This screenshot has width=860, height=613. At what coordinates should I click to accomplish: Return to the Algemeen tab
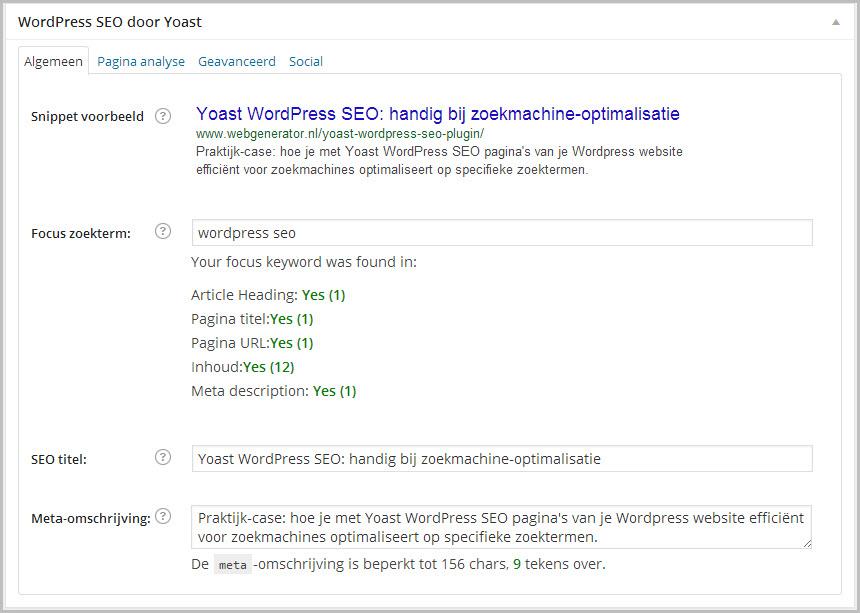pyautogui.click(x=53, y=61)
